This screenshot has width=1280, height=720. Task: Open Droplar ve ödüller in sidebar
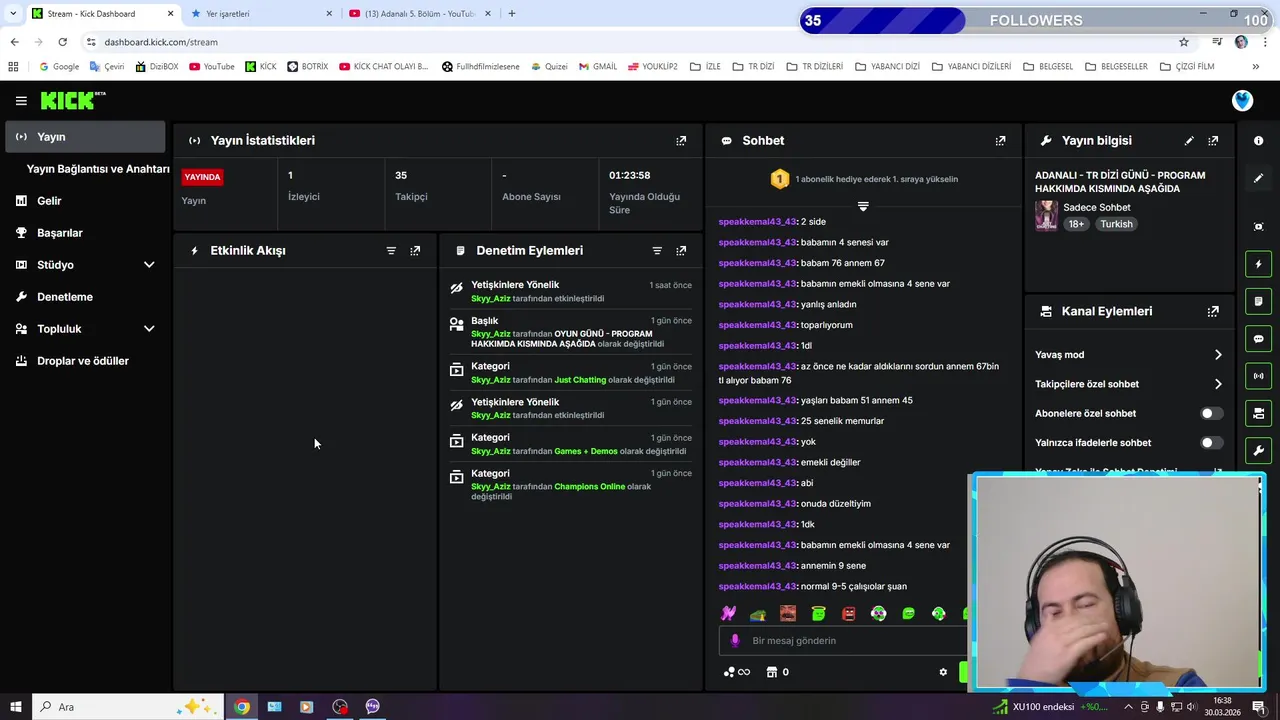click(x=85, y=361)
